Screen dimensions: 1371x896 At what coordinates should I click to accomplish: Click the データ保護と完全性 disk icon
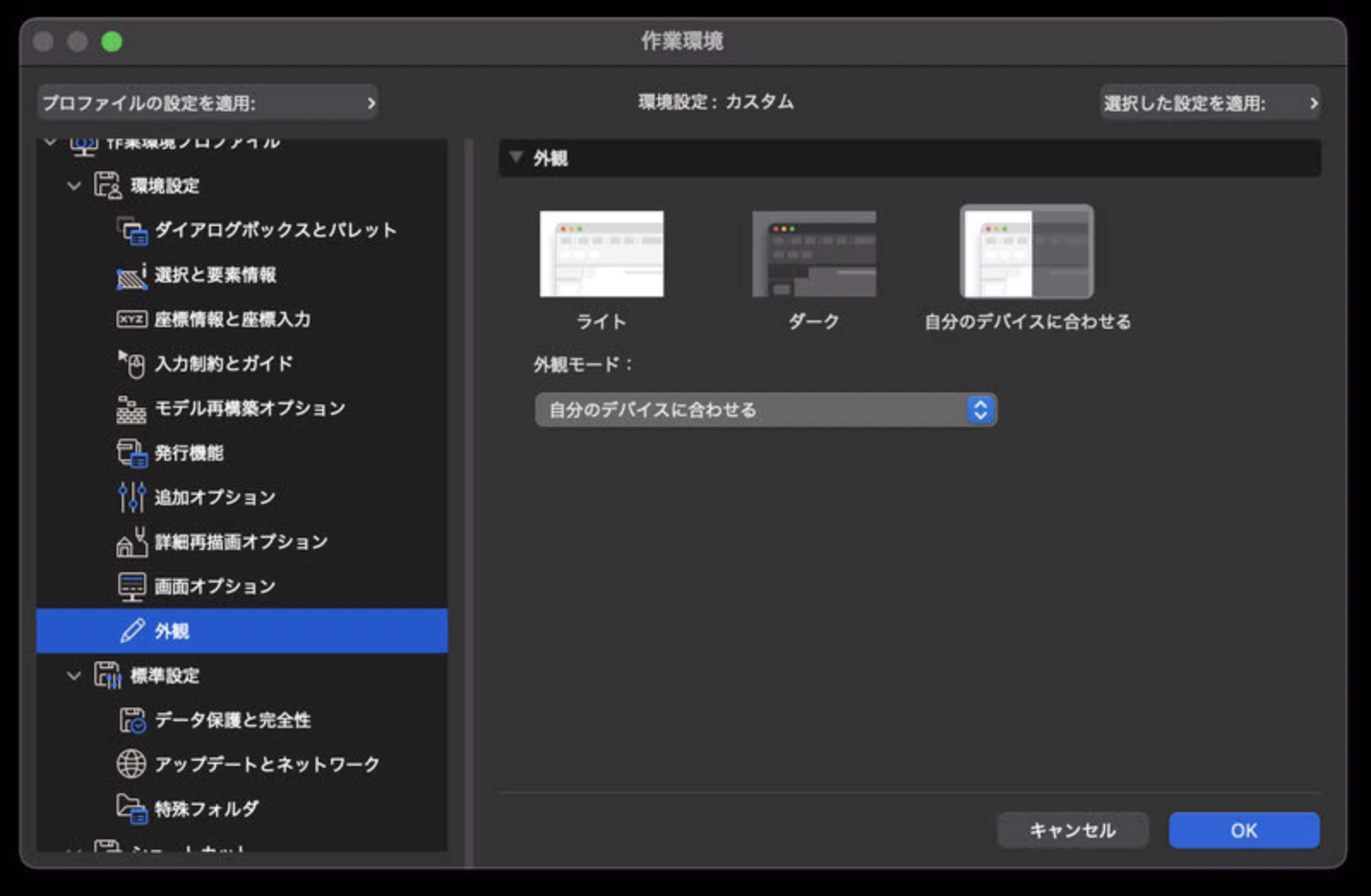(x=132, y=720)
